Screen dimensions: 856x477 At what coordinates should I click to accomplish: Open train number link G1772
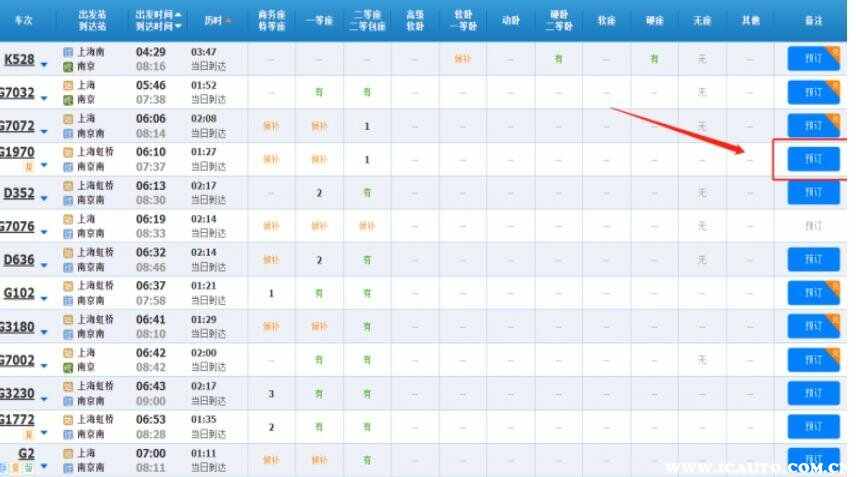(17, 420)
